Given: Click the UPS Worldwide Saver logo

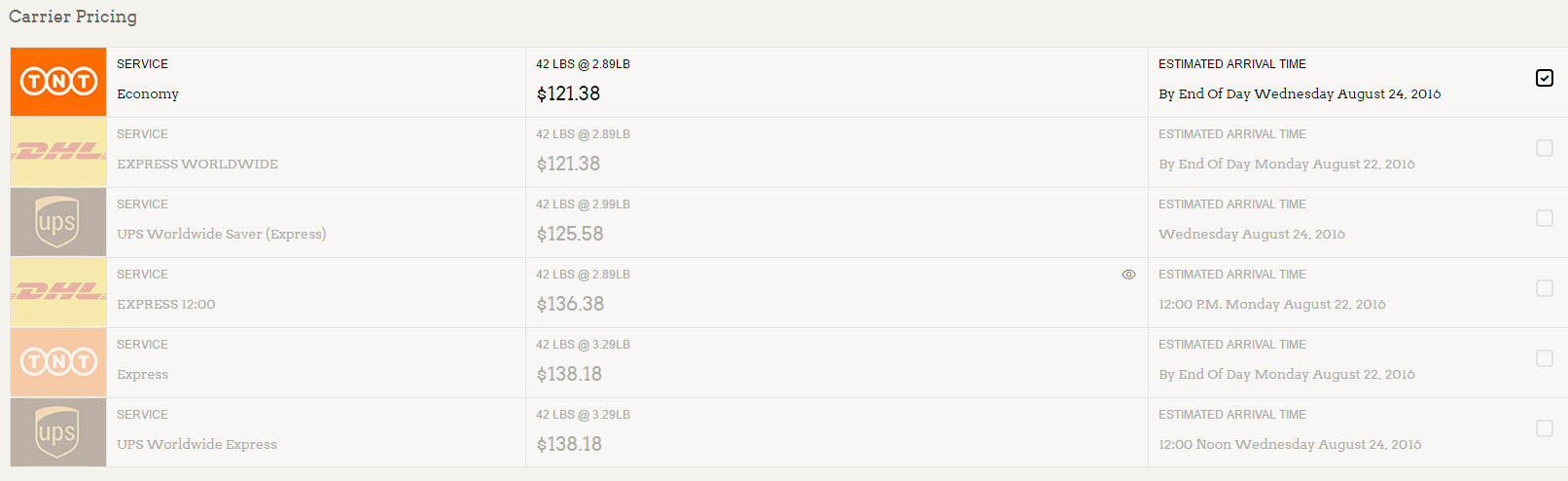Looking at the screenshot, I should (58, 222).
